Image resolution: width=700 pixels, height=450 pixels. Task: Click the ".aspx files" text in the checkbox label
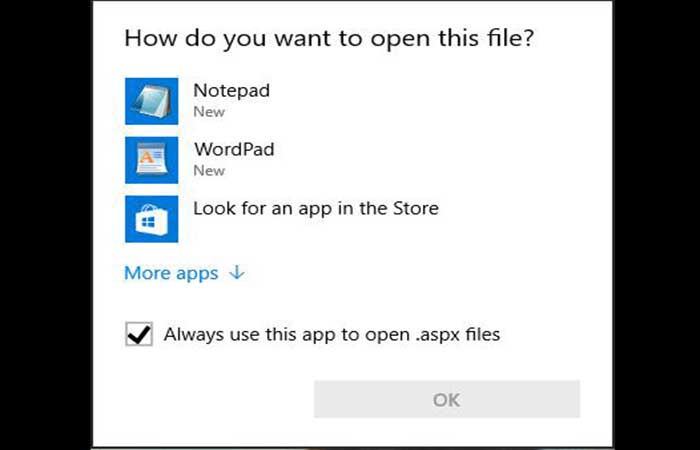click(455, 334)
